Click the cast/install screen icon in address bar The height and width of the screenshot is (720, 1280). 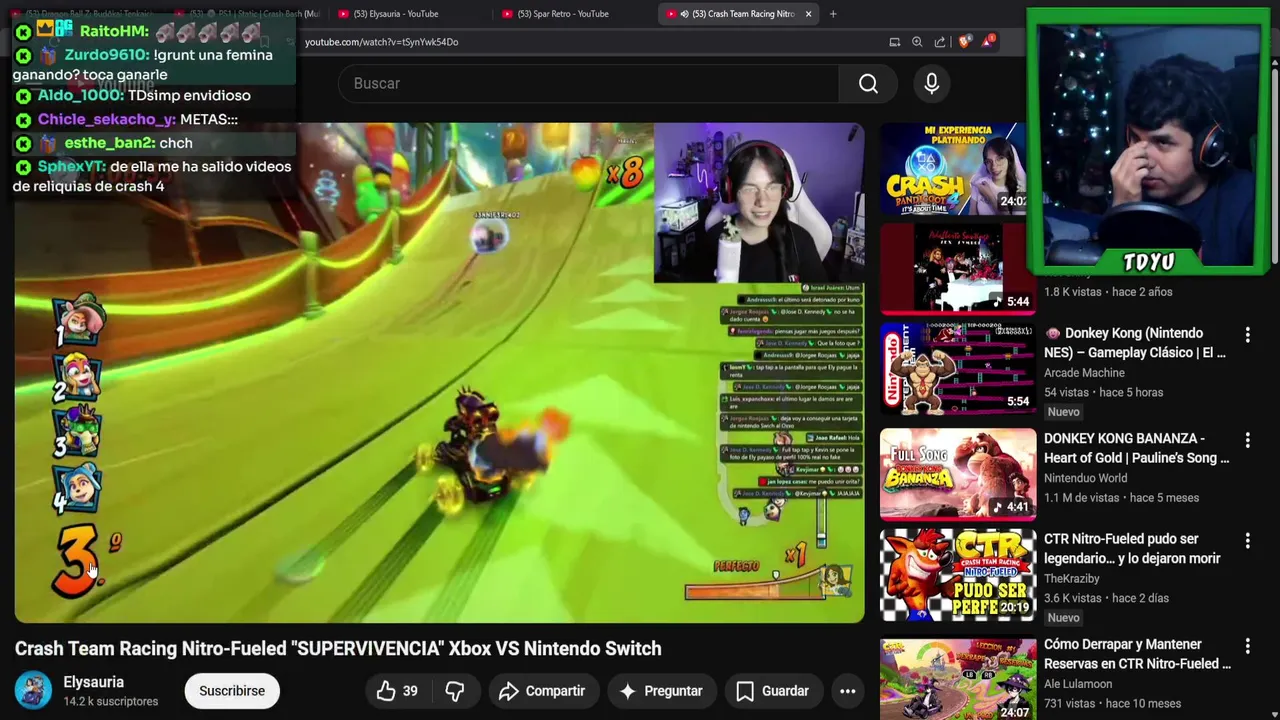pyautogui.click(x=895, y=42)
